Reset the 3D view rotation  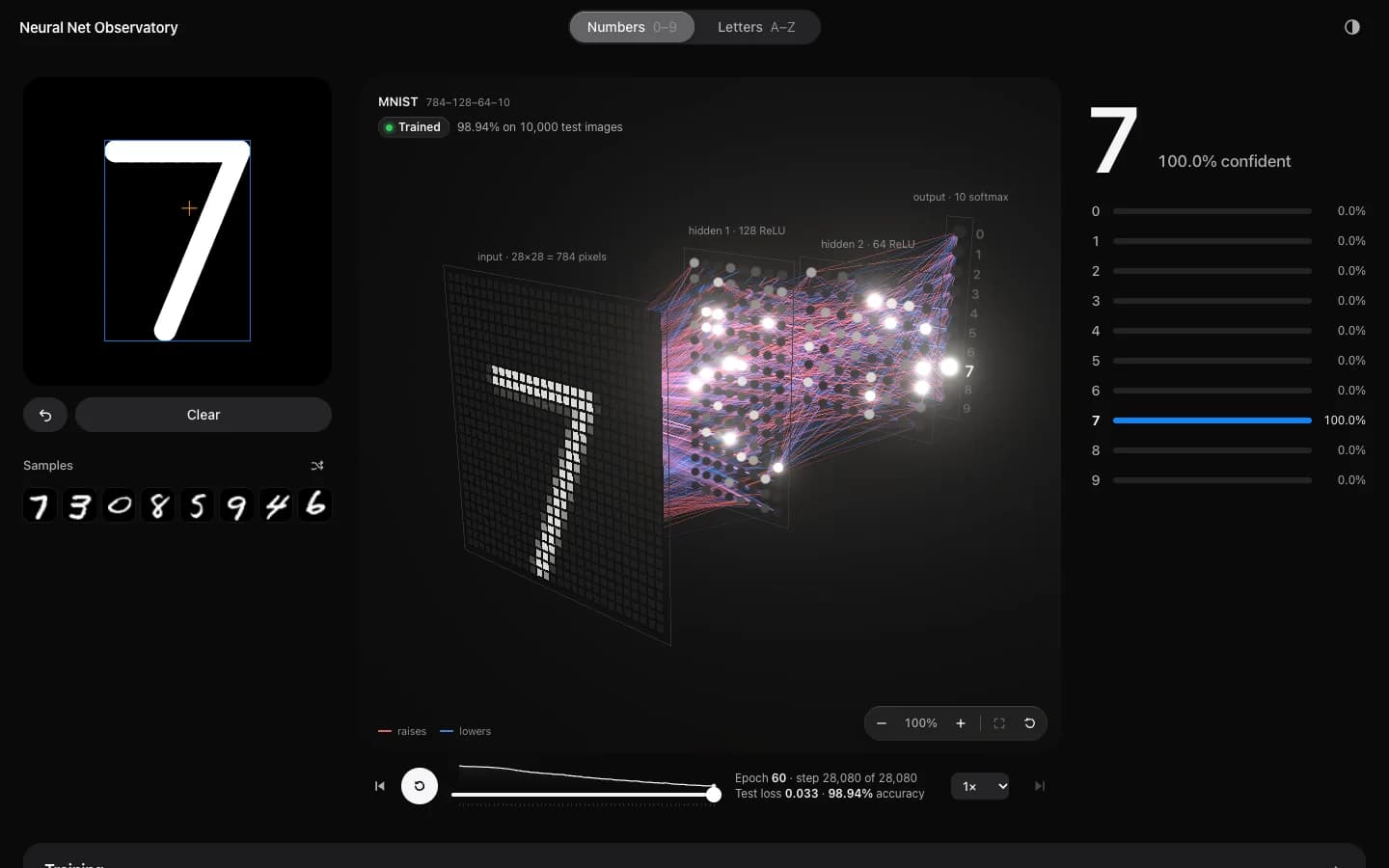(1029, 723)
